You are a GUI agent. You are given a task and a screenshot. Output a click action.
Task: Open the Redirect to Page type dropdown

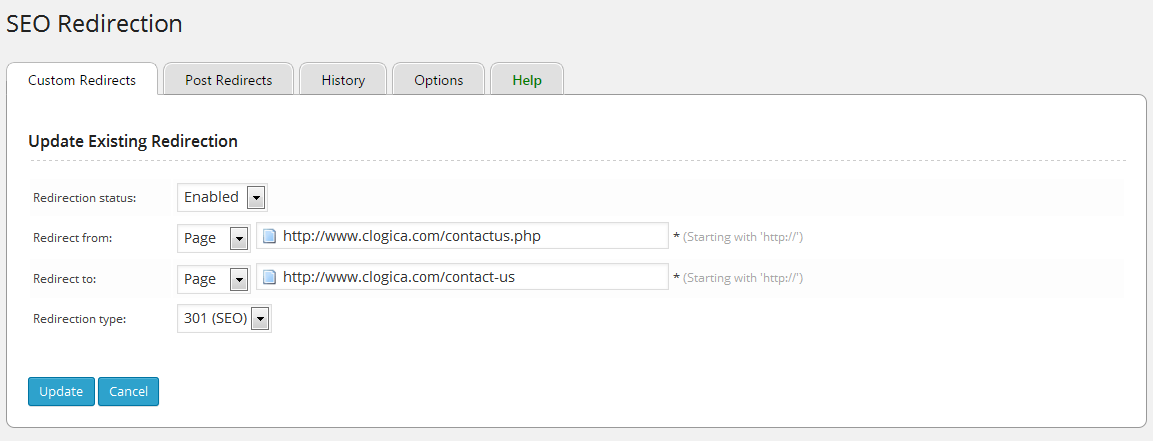coord(214,278)
